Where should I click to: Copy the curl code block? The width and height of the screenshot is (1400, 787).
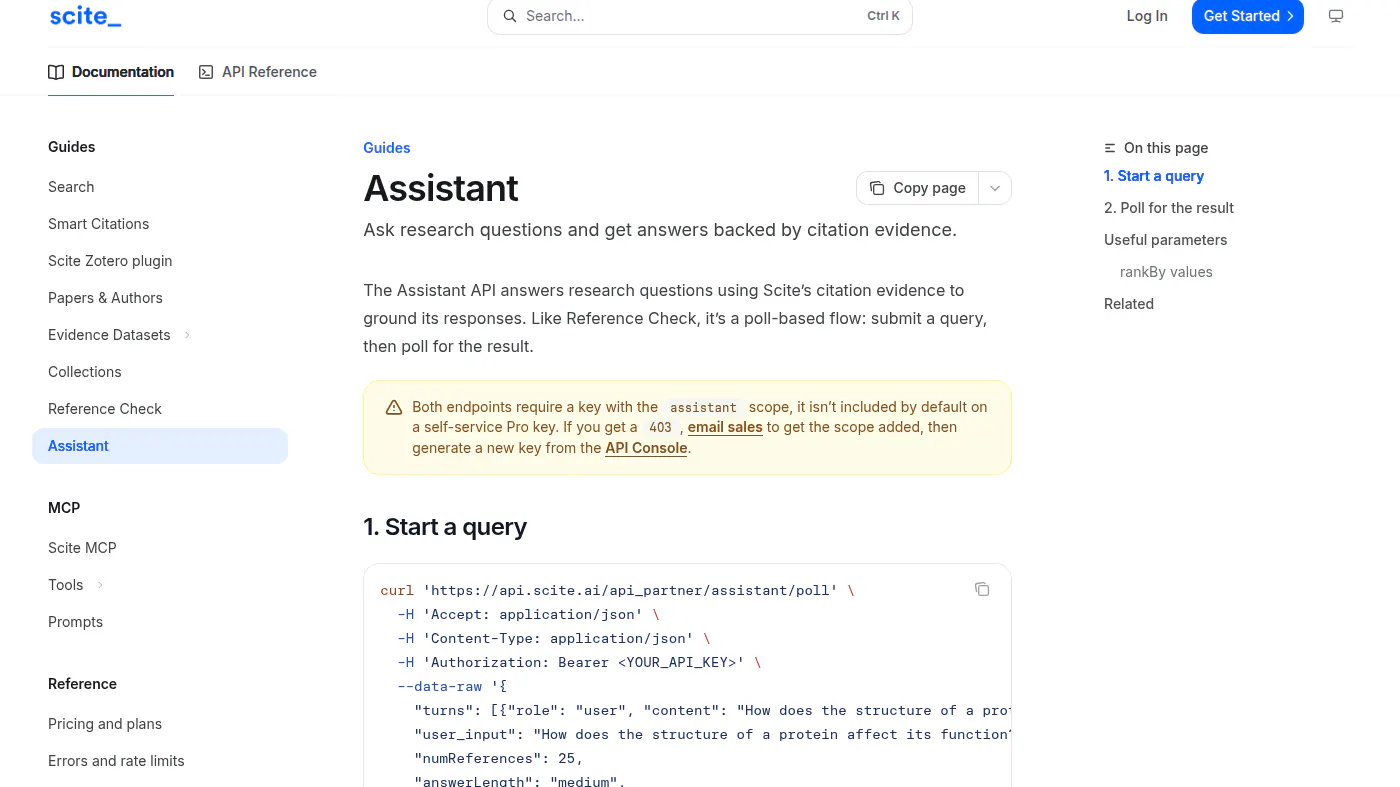pyautogui.click(x=982, y=589)
